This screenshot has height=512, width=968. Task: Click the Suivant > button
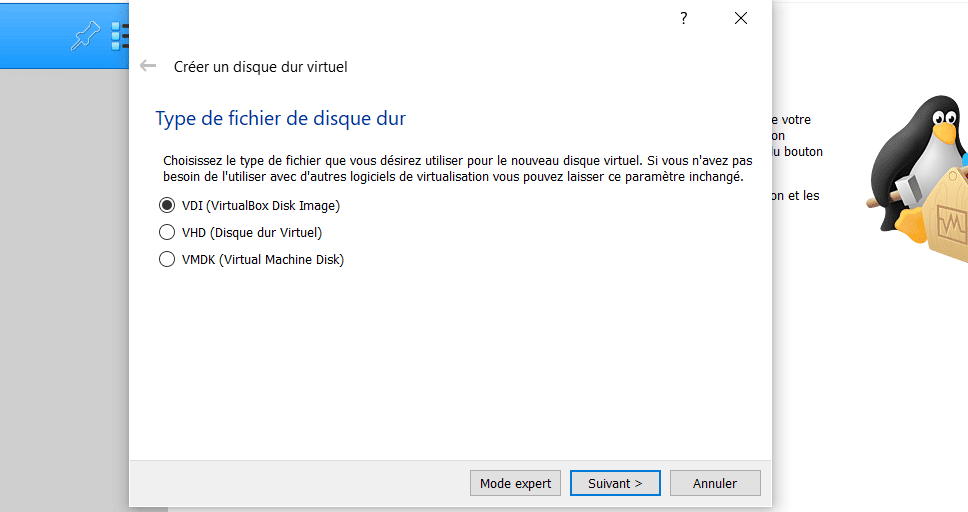tap(615, 483)
